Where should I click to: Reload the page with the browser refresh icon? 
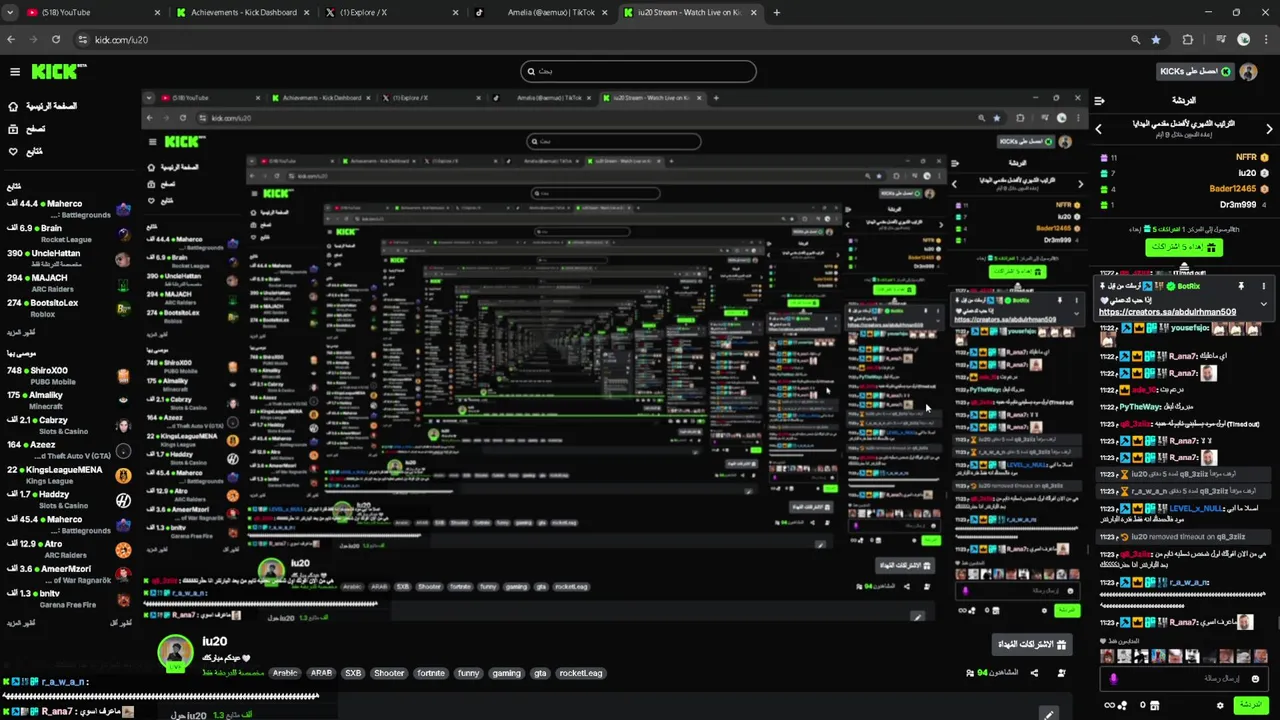(x=56, y=39)
